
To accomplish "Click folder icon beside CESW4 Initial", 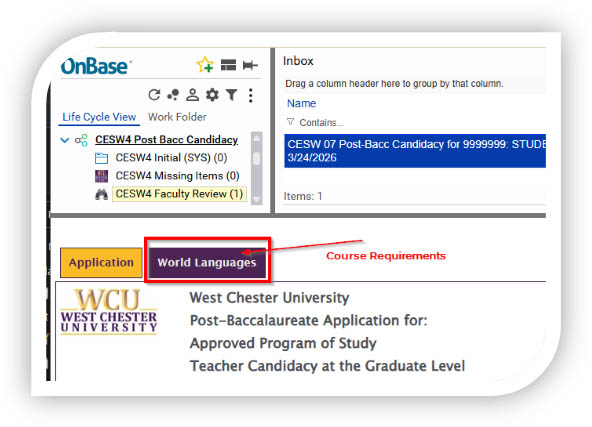I will (101, 158).
